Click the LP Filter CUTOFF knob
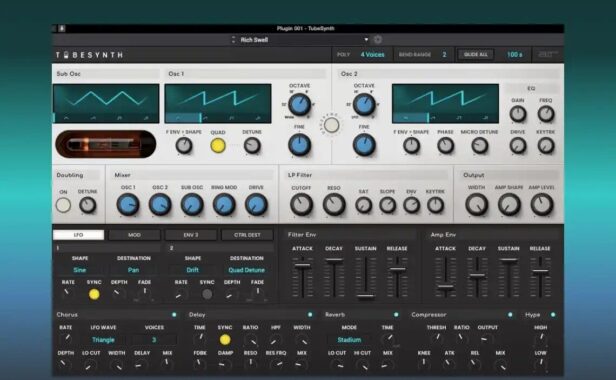This screenshot has width=616, height=380. [x=301, y=205]
